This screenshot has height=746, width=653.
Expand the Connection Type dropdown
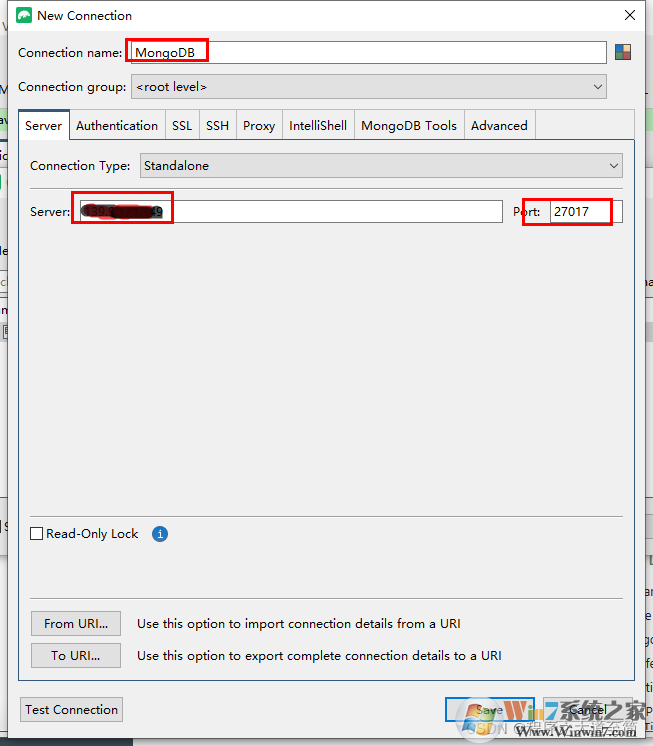pyautogui.click(x=381, y=166)
